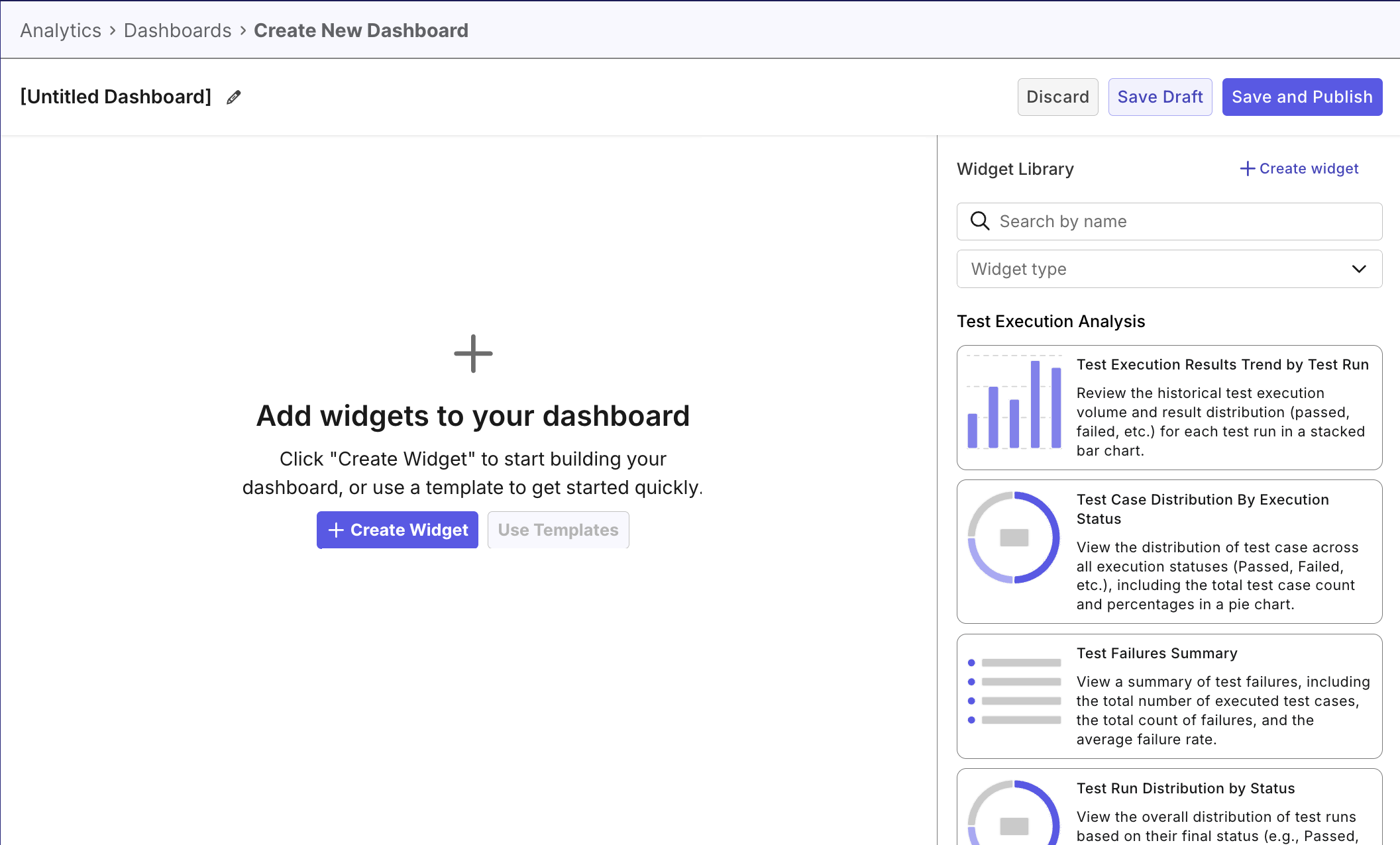
Task: Click the Search by name input field
Action: [x=1126, y=221]
